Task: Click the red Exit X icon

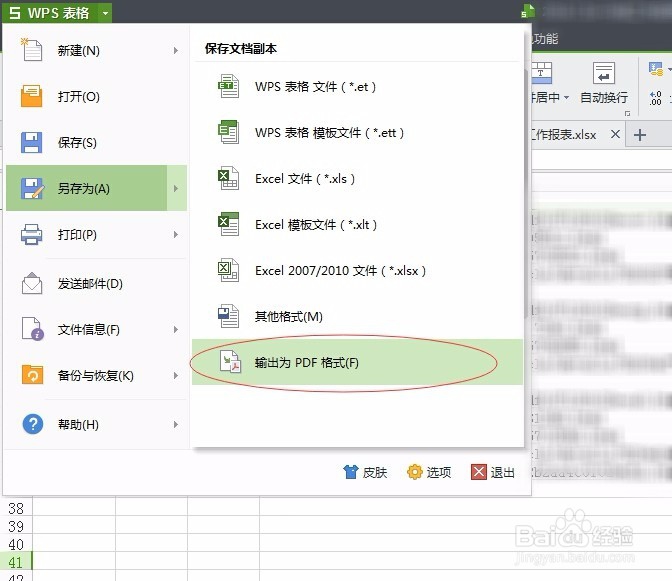Action: [479, 472]
